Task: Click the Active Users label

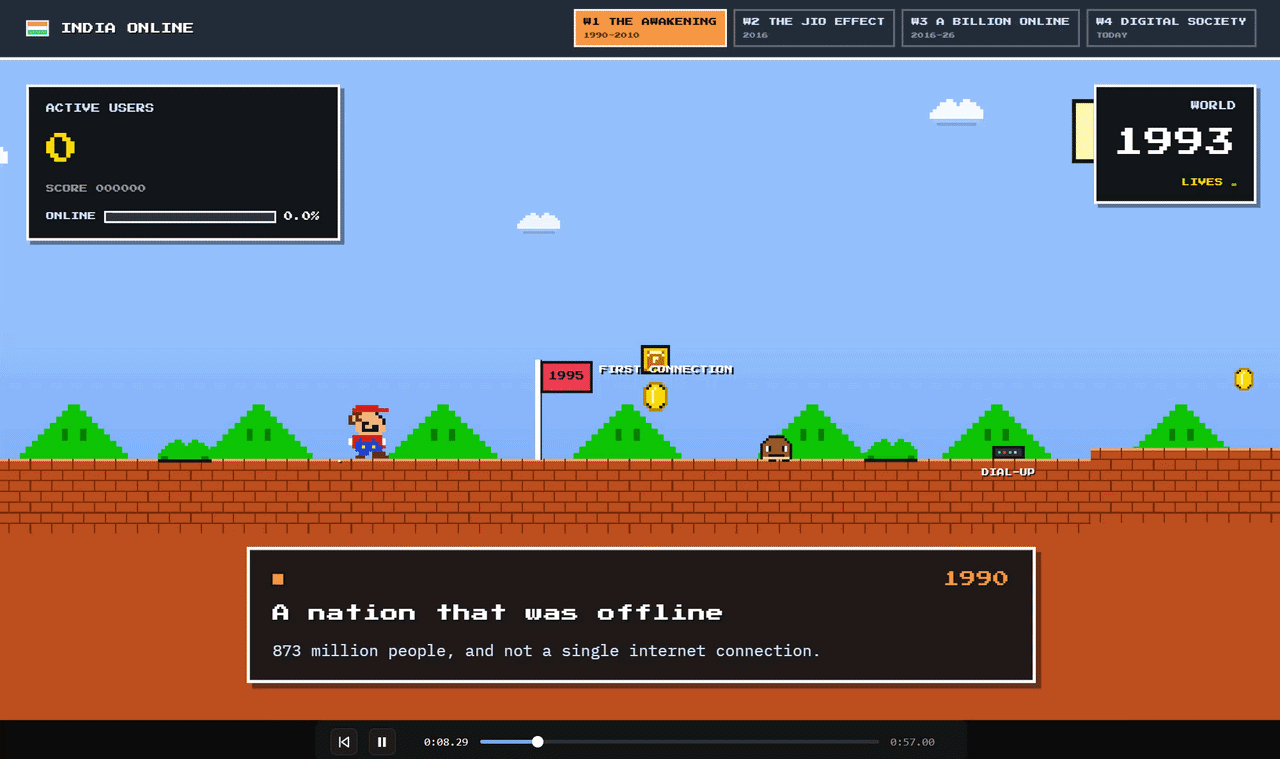Action: tap(100, 108)
